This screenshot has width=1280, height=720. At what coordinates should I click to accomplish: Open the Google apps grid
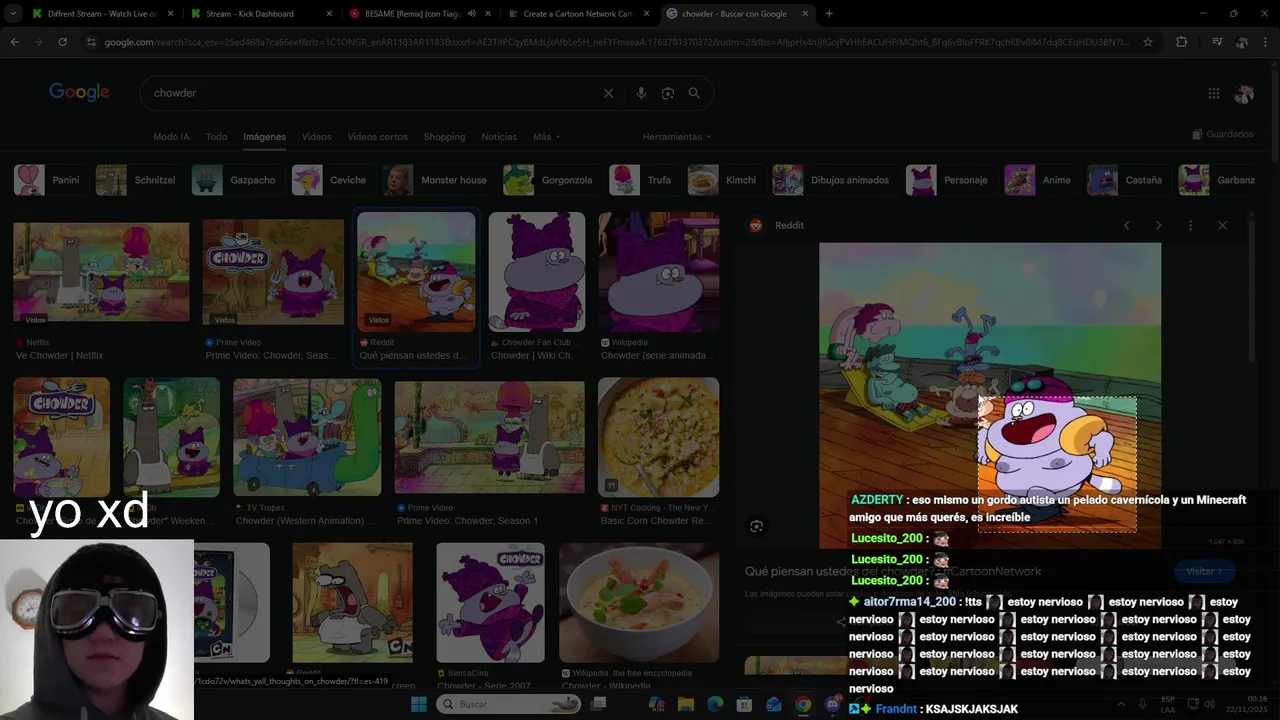coord(1213,93)
